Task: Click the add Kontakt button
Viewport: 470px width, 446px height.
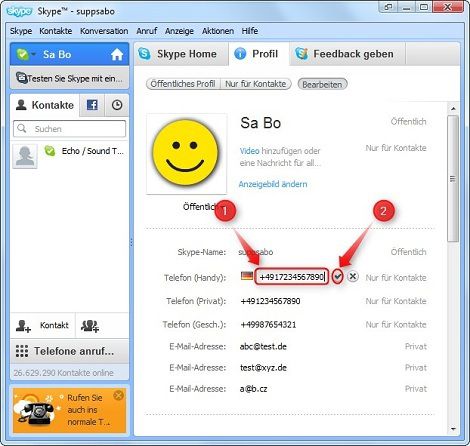Action: (x=43, y=325)
